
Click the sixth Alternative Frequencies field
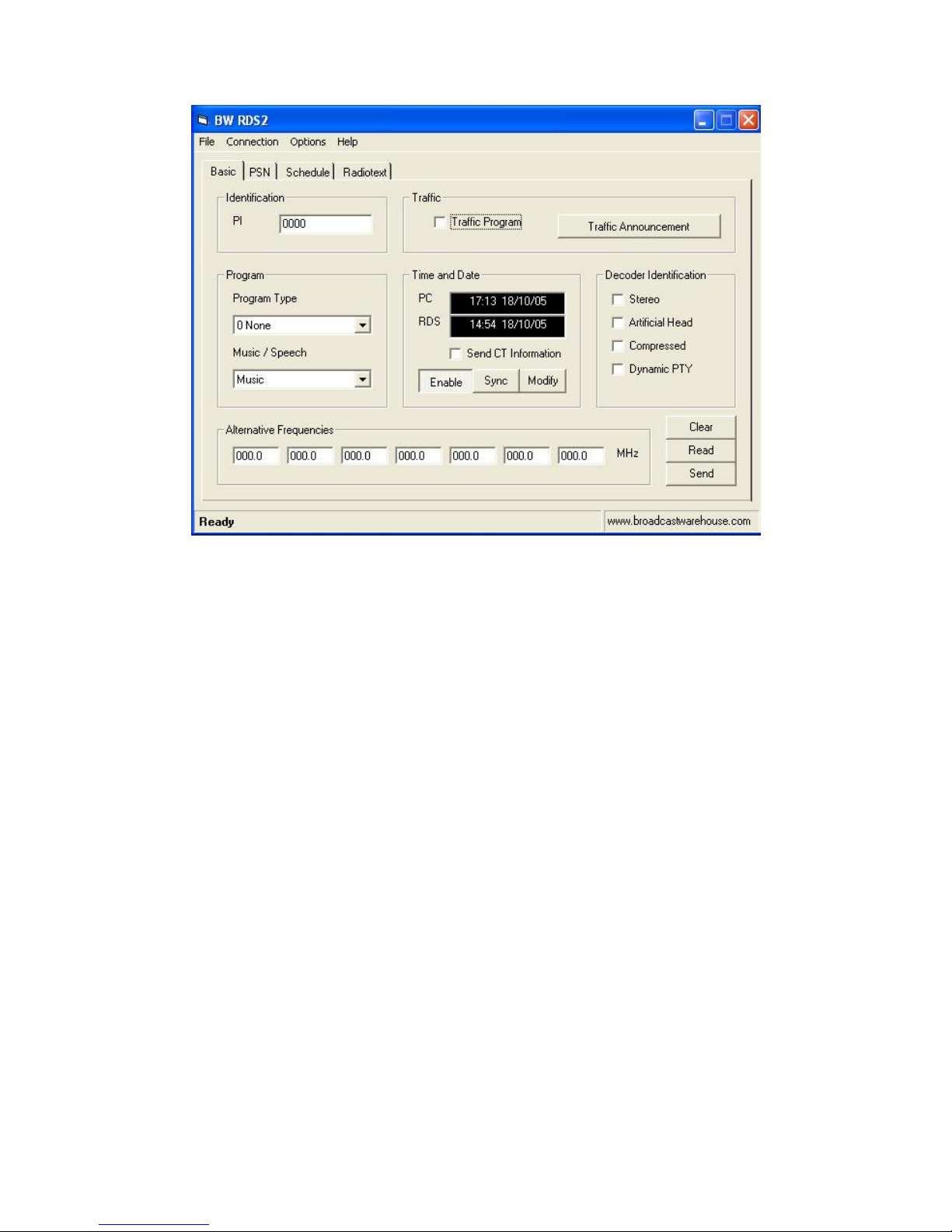[527, 455]
